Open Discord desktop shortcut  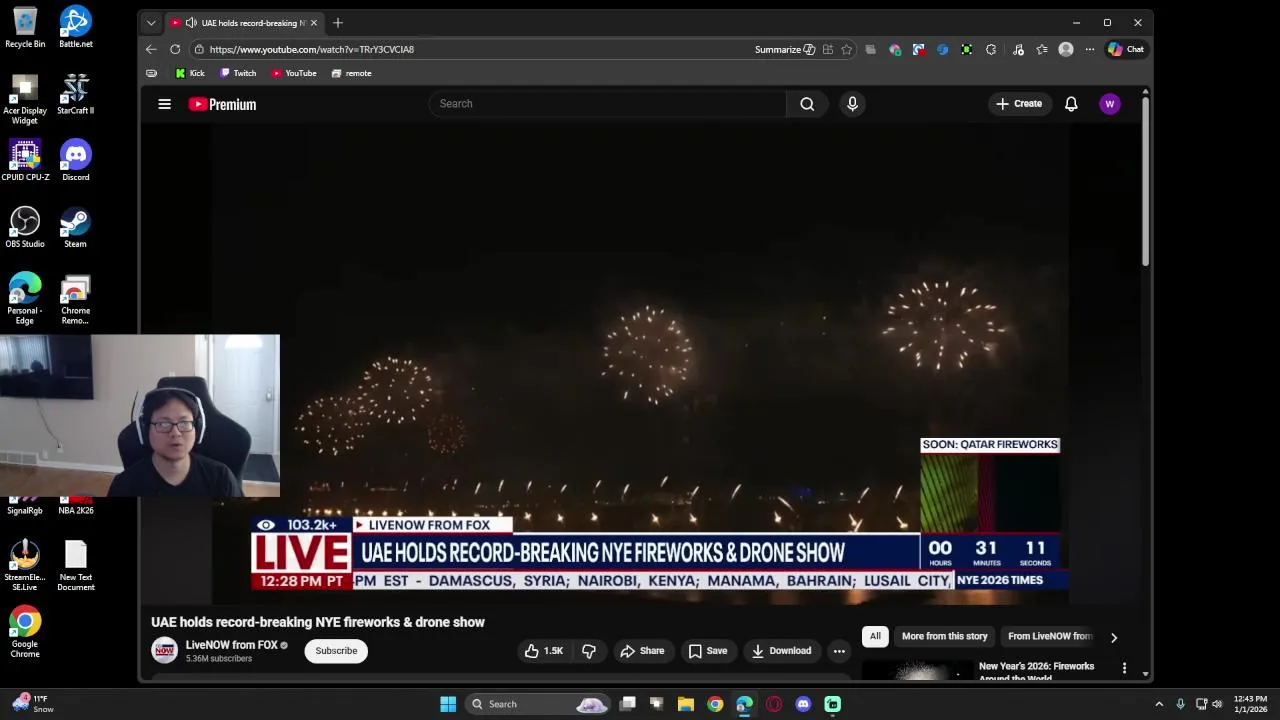point(76,160)
